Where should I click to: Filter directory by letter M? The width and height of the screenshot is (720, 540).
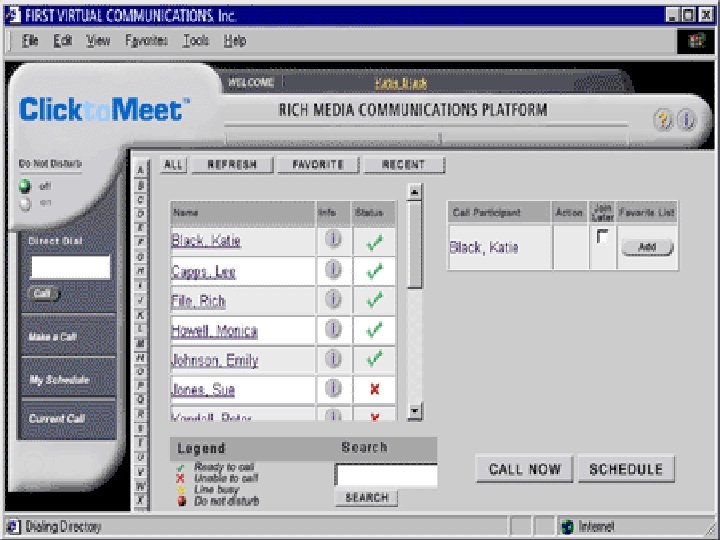pos(141,343)
